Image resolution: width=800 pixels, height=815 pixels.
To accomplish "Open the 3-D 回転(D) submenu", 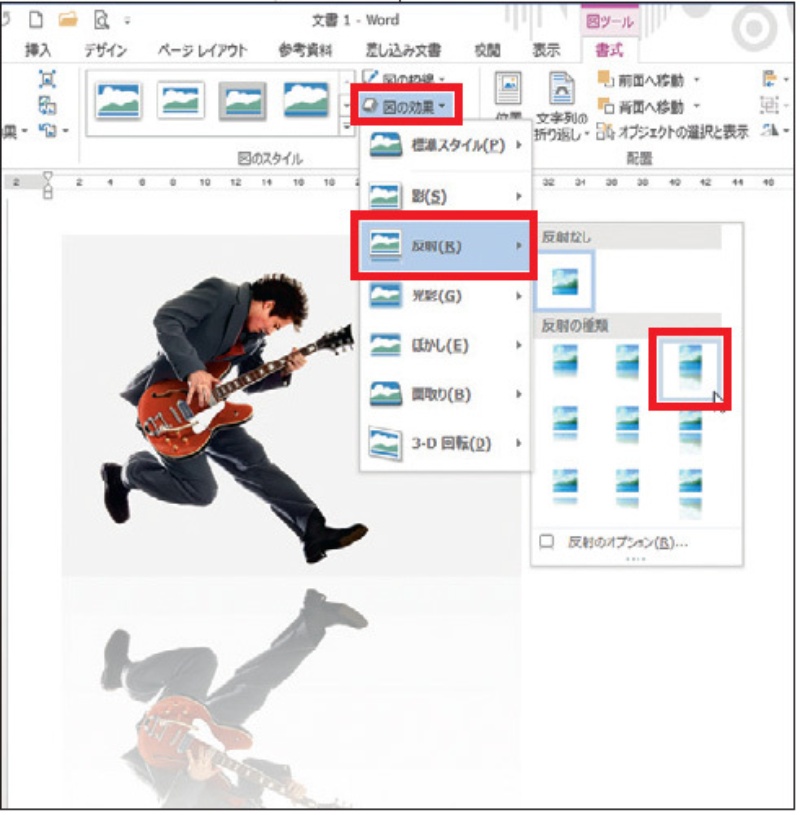I will [x=444, y=442].
